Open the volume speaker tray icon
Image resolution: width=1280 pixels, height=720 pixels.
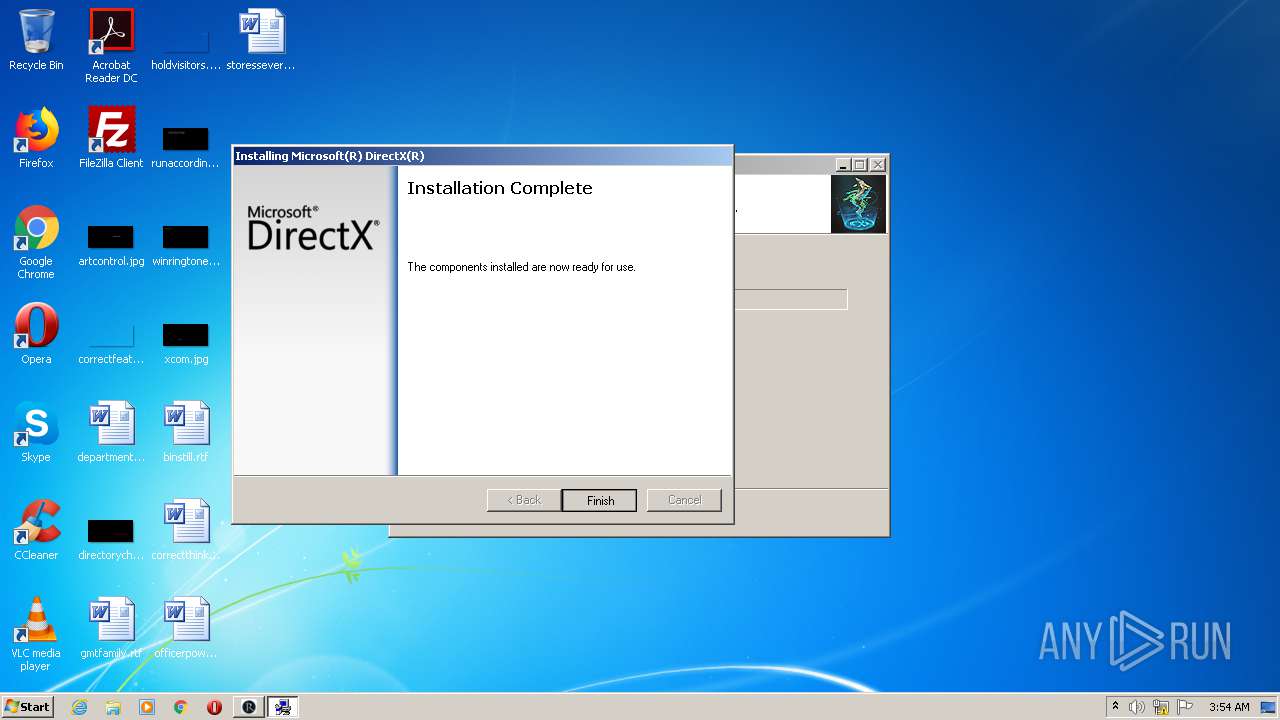pos(1137,707)
